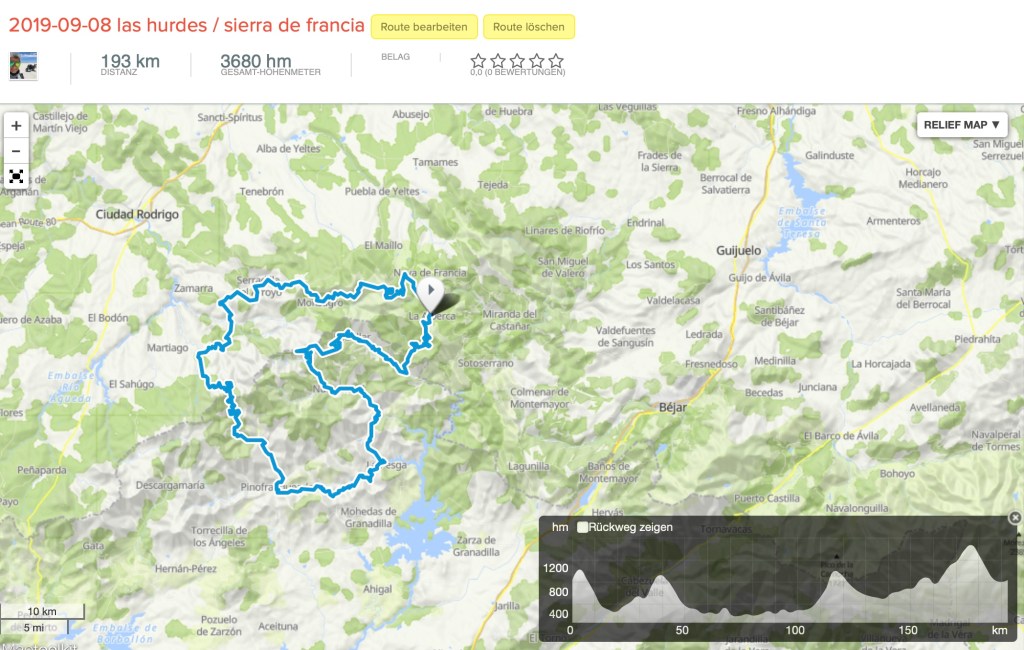Give the route a four-star rating
The image size is (1024, 650).
[537, 61]
